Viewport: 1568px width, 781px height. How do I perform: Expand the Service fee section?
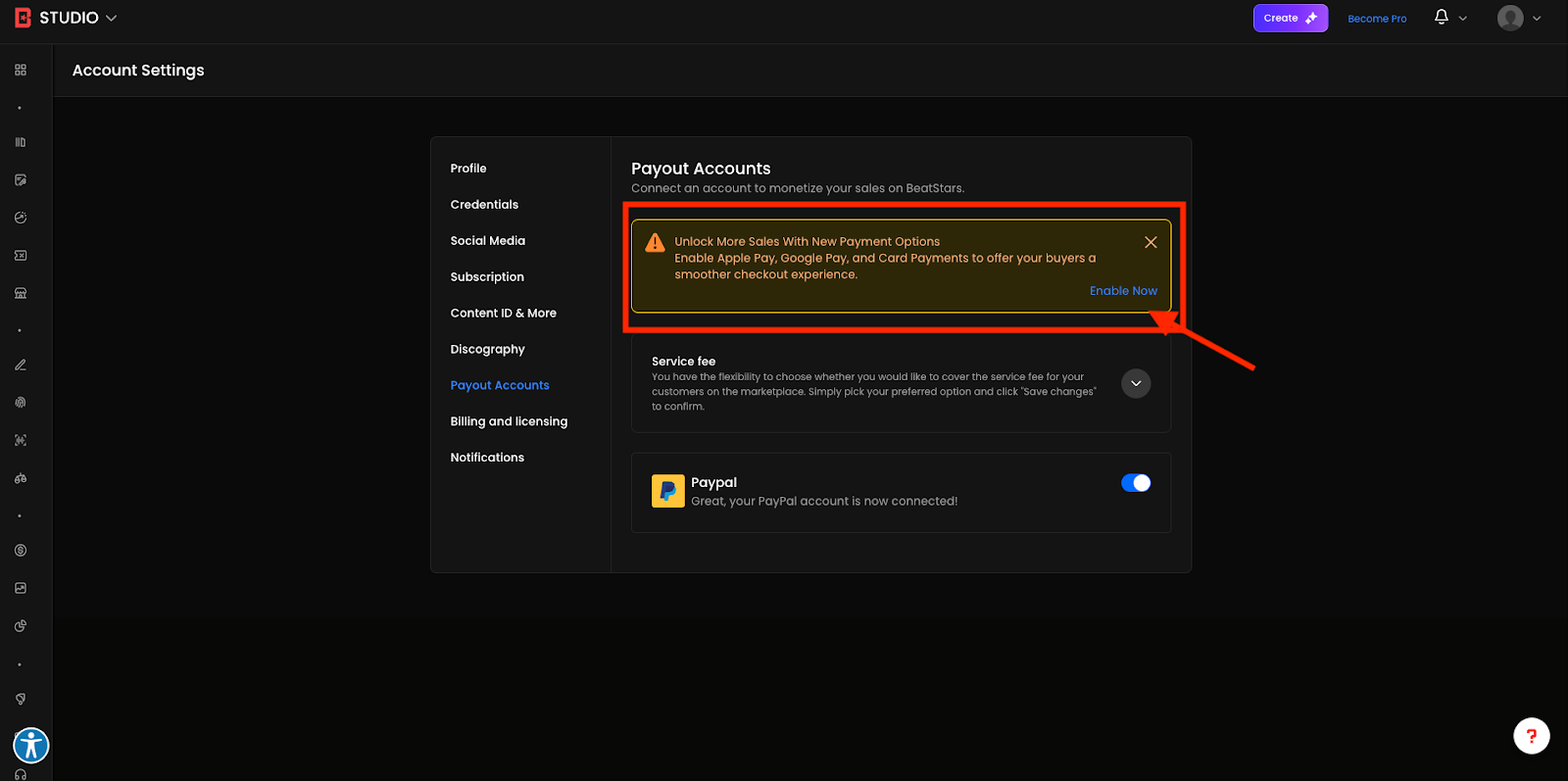[x=1135, y=383]
